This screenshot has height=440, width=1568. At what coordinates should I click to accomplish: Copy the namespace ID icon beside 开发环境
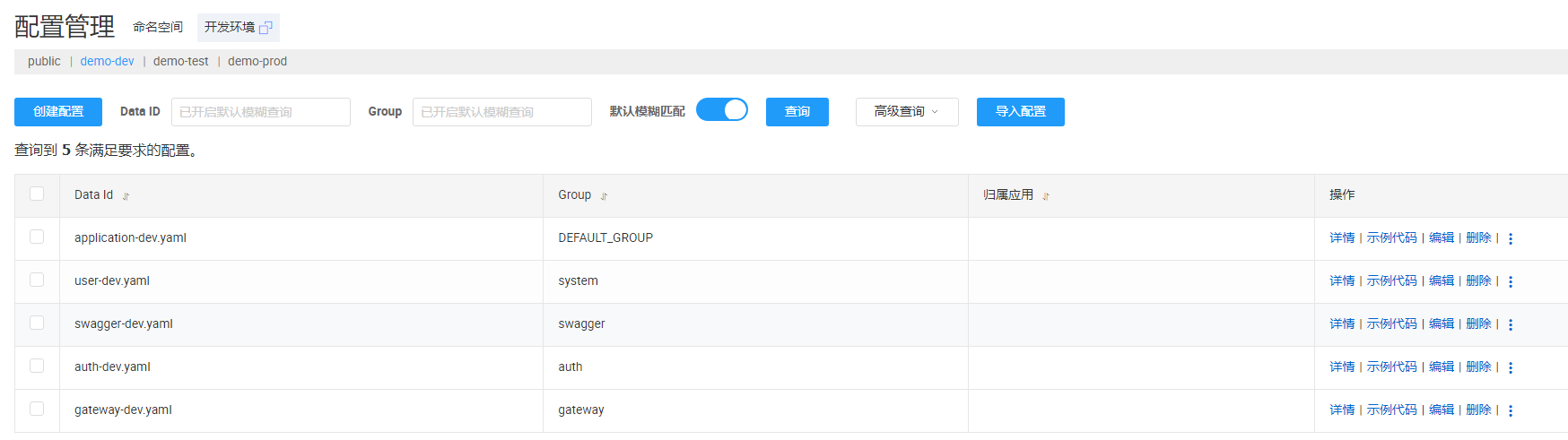tap(266, 28)
